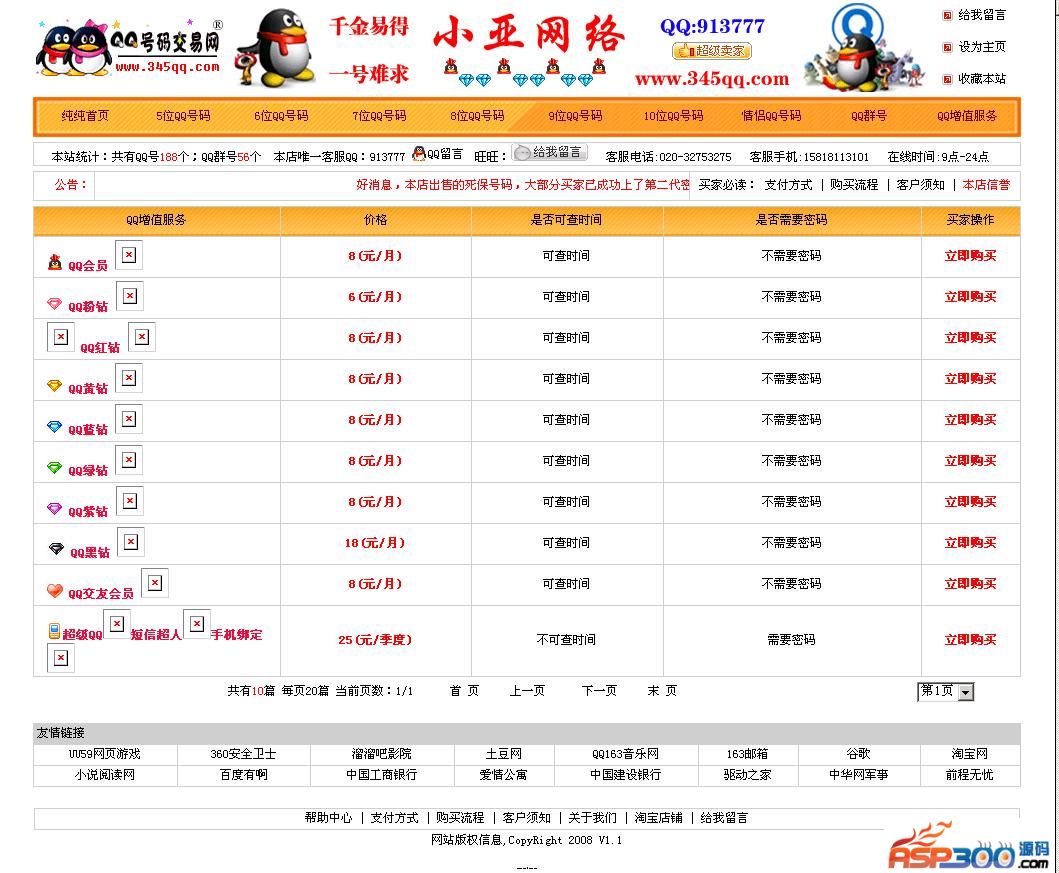
Task: Go to 首页 in pagination
Action: pyautogui.click(x=464, y=691)
